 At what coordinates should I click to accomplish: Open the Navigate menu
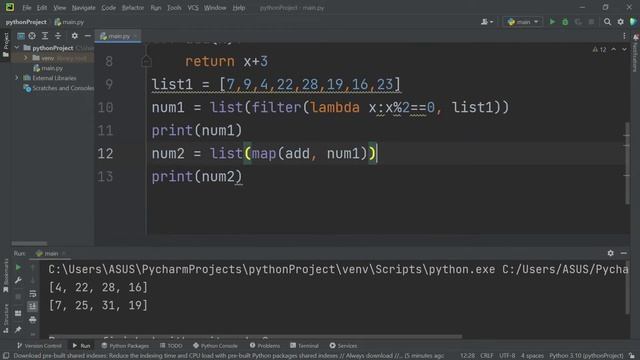tap(83, 8)
